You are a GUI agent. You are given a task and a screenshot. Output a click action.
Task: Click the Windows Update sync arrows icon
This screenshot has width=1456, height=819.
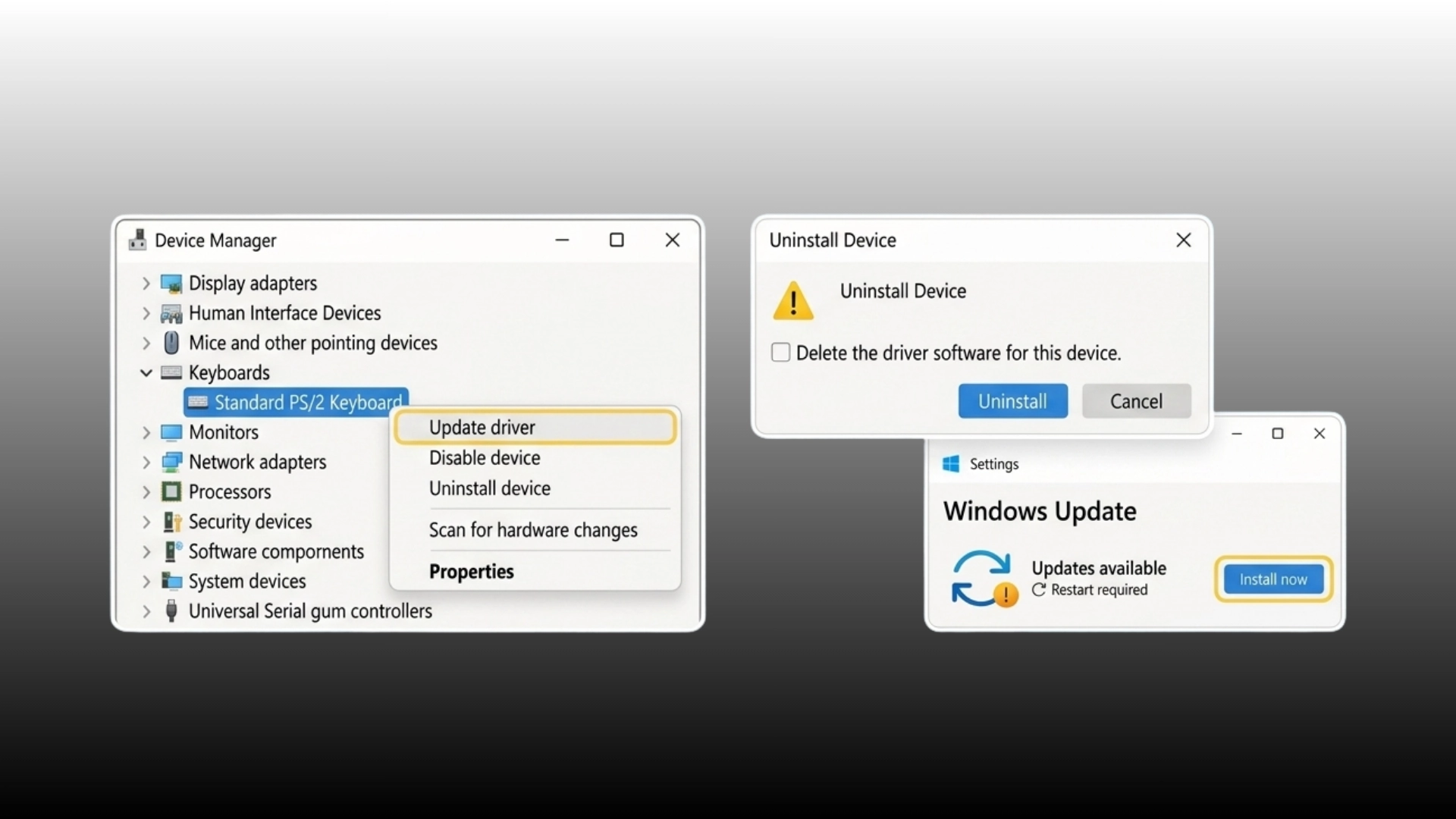(x=984, y=579)
